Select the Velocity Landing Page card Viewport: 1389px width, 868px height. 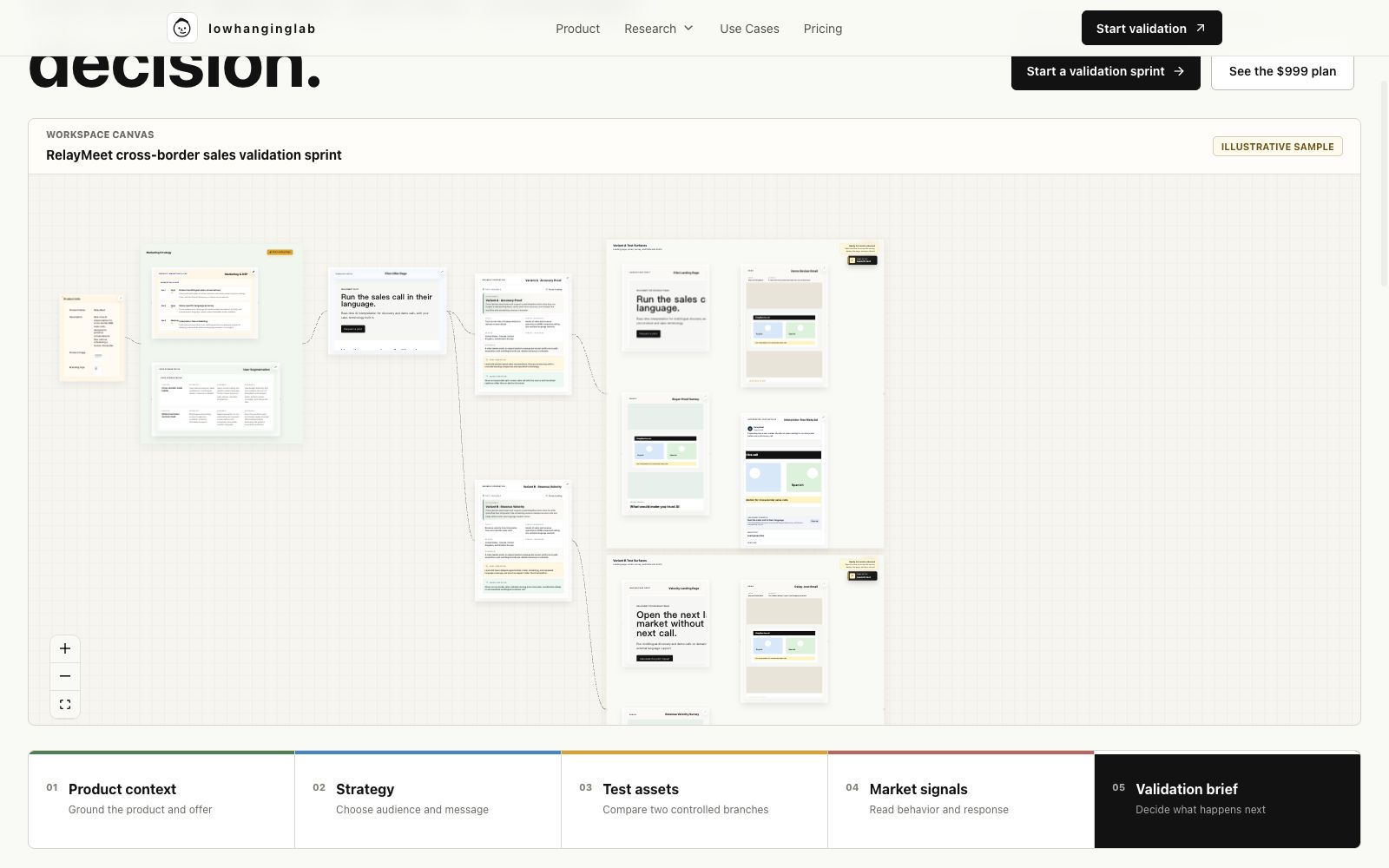click(x=666, y=623)
